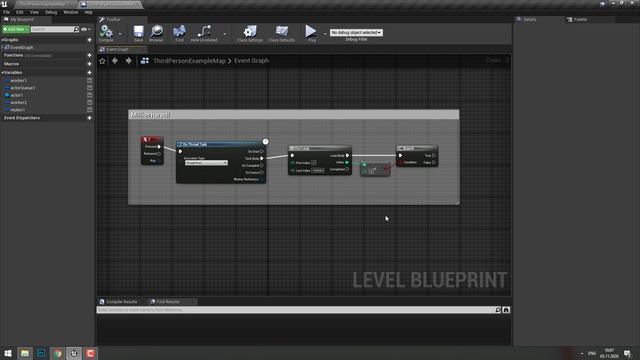Open the Debug menu
The width and height of the screenshot is (640, 360).
point(51,12)
